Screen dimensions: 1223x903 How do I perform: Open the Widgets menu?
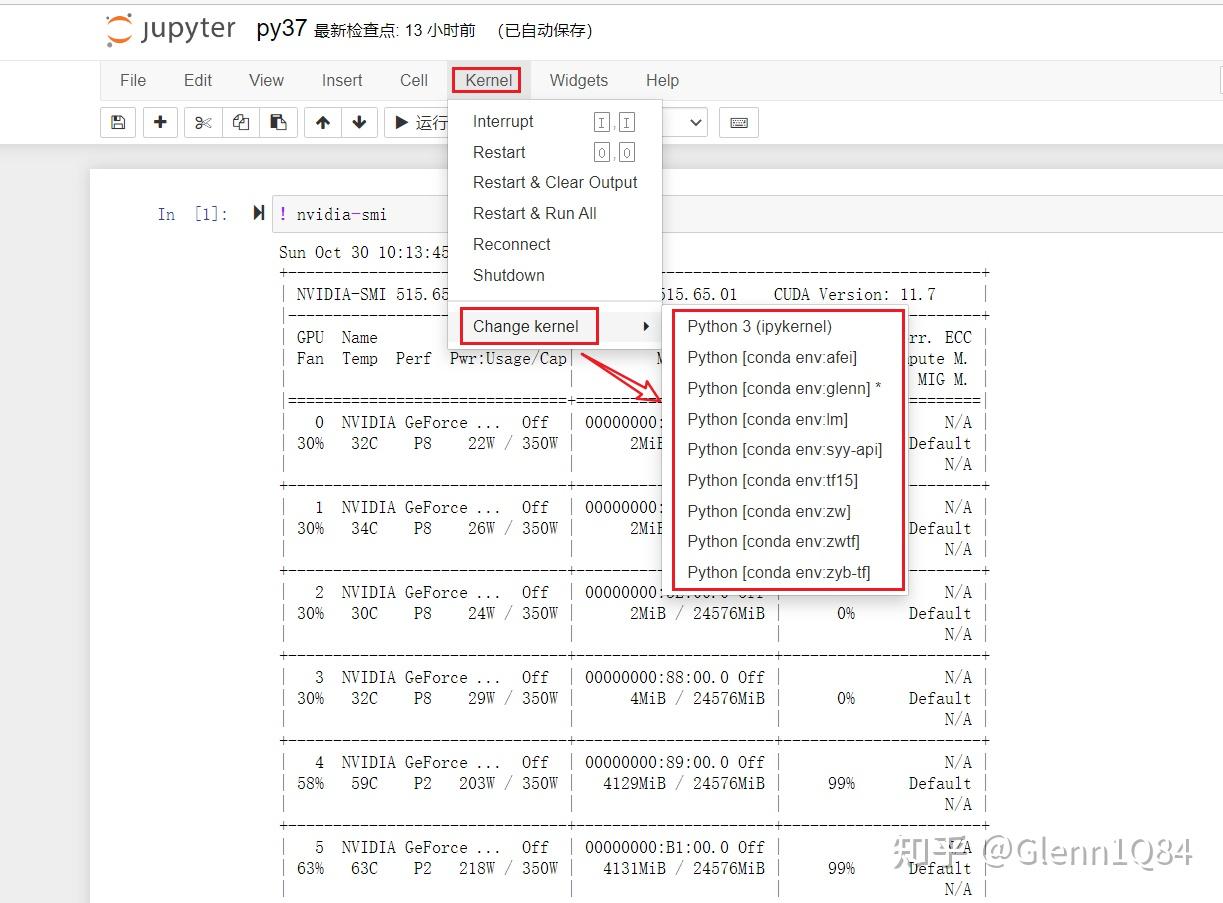tap(579, 80)
